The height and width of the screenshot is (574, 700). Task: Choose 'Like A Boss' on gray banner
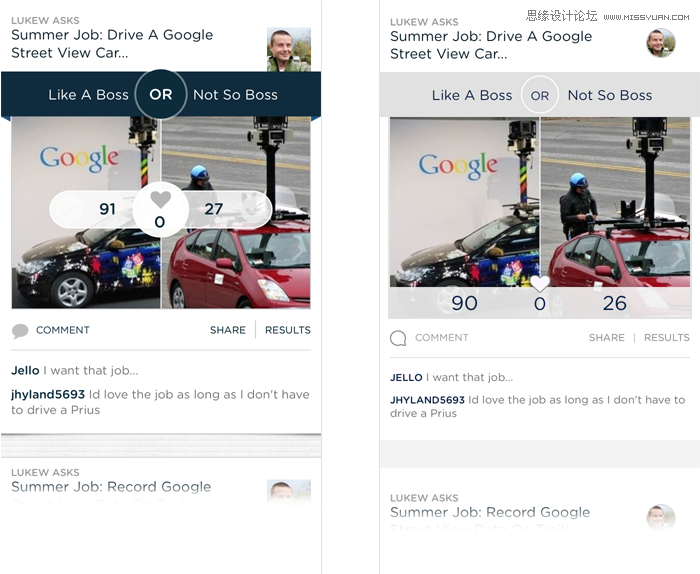(x=472, y=95)
